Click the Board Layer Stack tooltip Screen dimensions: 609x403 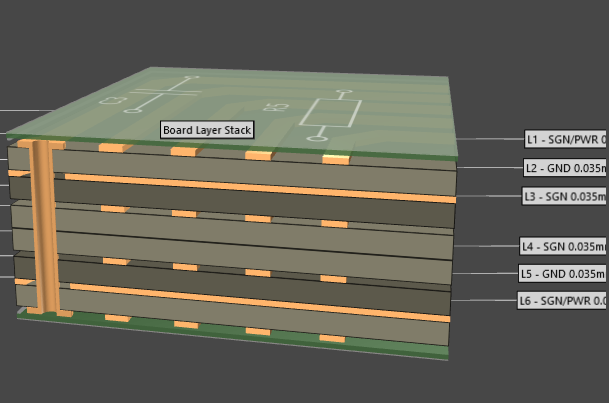click(x=208, y=129)
